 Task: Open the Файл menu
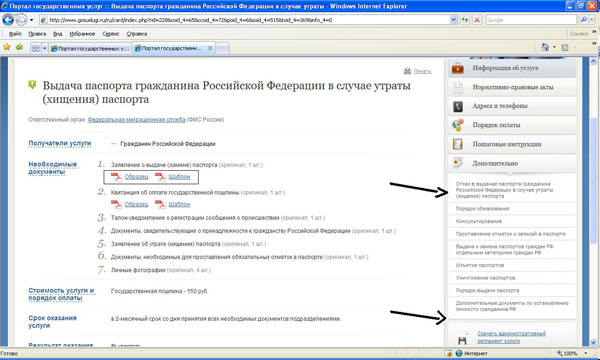click(x=15, y=34)
